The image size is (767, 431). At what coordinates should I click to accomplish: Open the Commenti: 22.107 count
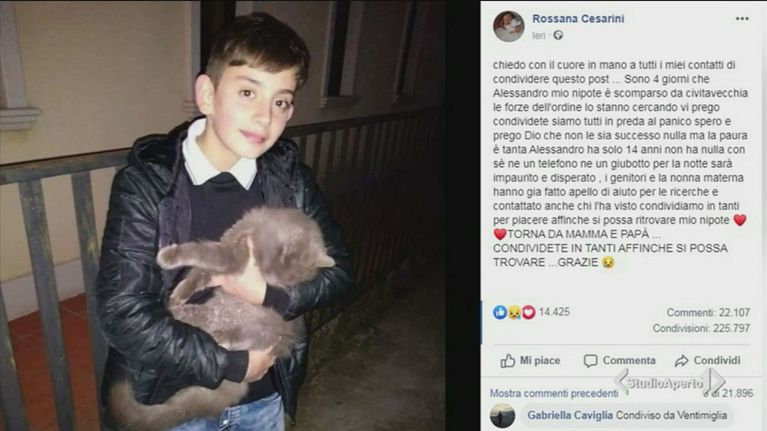click(708, 312)
